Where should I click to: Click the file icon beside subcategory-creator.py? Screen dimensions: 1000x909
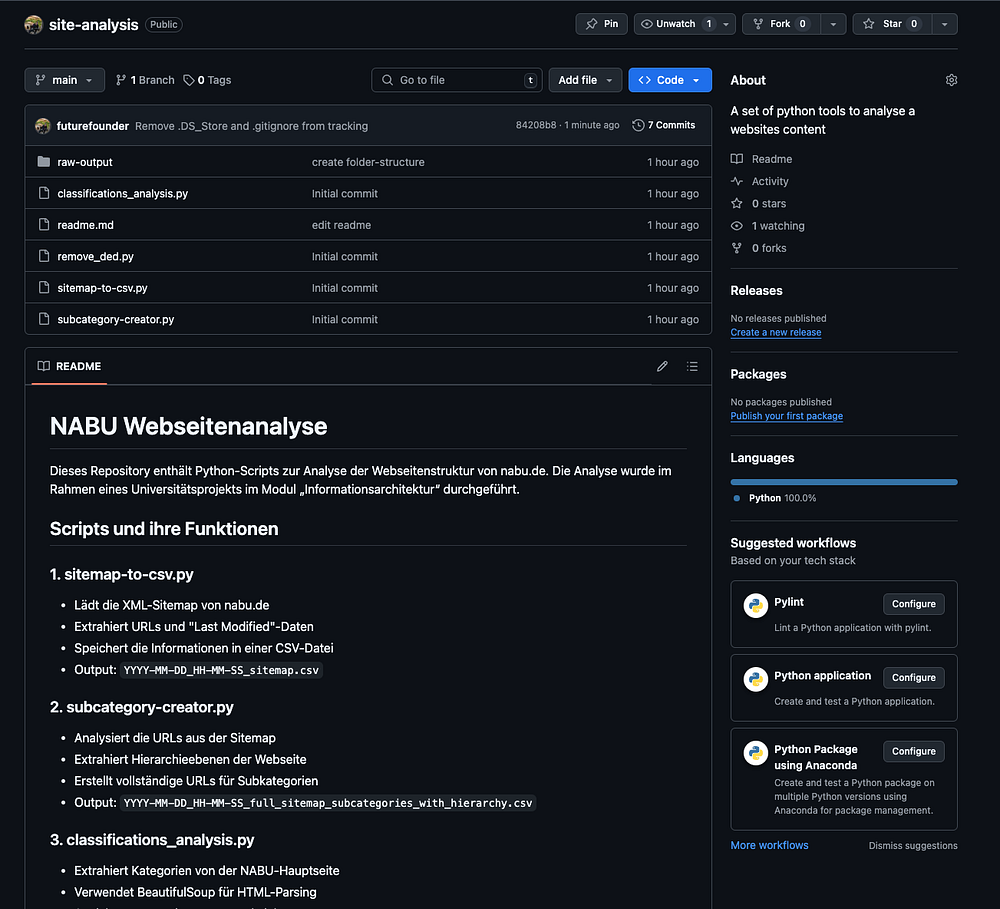43,318
